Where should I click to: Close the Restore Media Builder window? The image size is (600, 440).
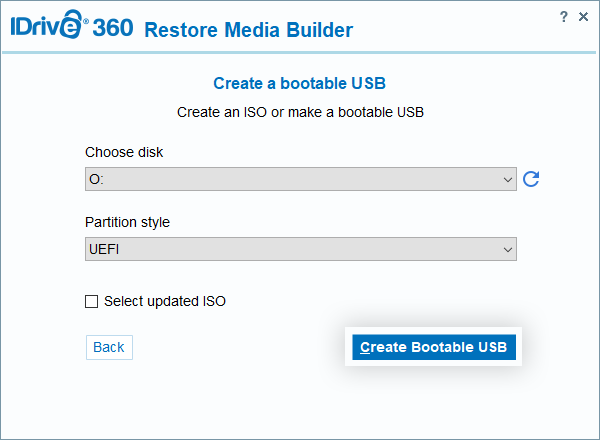pos(583,17)
